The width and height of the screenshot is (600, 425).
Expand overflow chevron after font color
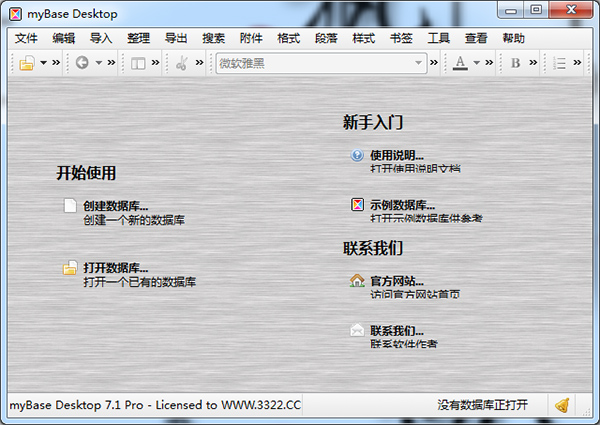pos(489,62)
